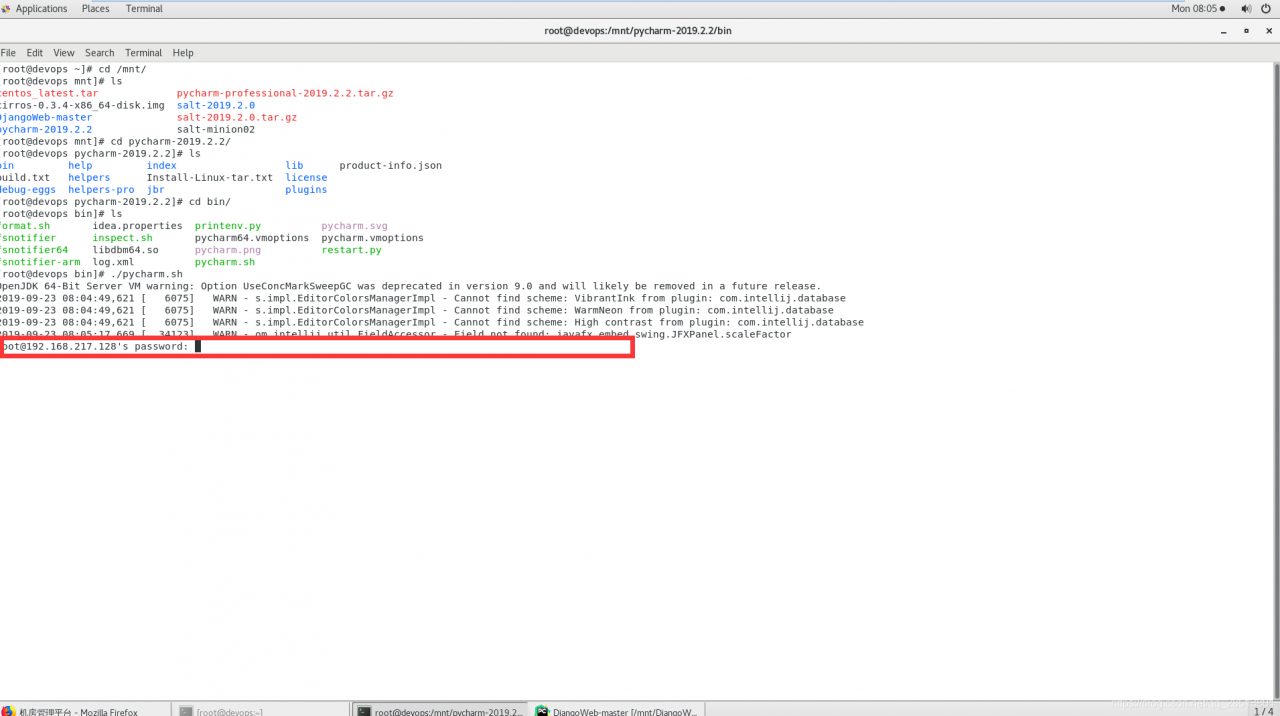Open the Places menu in top bar
The width and height of the screenshot is (1280, 716).
[96, 9]
